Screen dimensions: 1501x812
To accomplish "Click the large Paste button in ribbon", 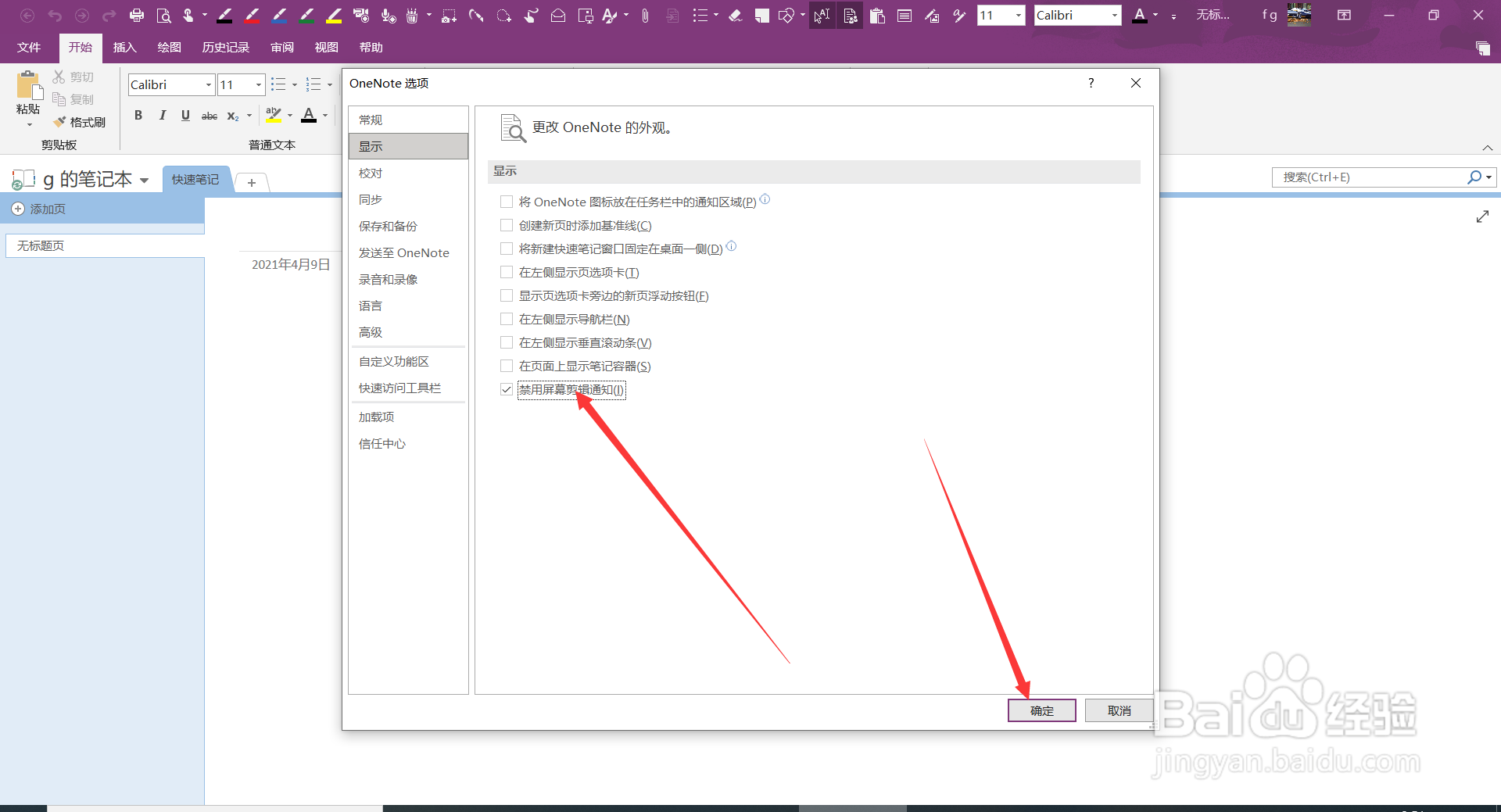I will coord(29,98).
